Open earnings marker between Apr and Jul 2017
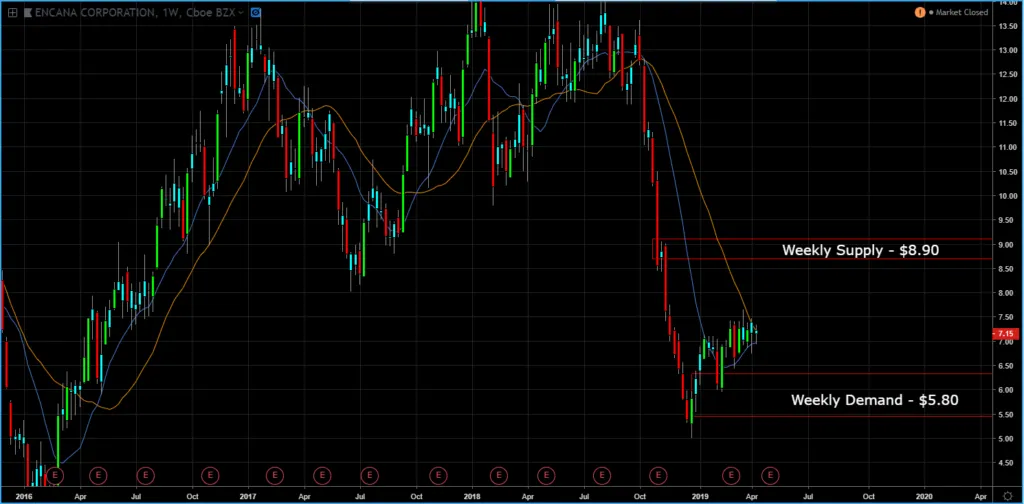The width and height of the screenshot is (1024, 504). pos(322,475)
